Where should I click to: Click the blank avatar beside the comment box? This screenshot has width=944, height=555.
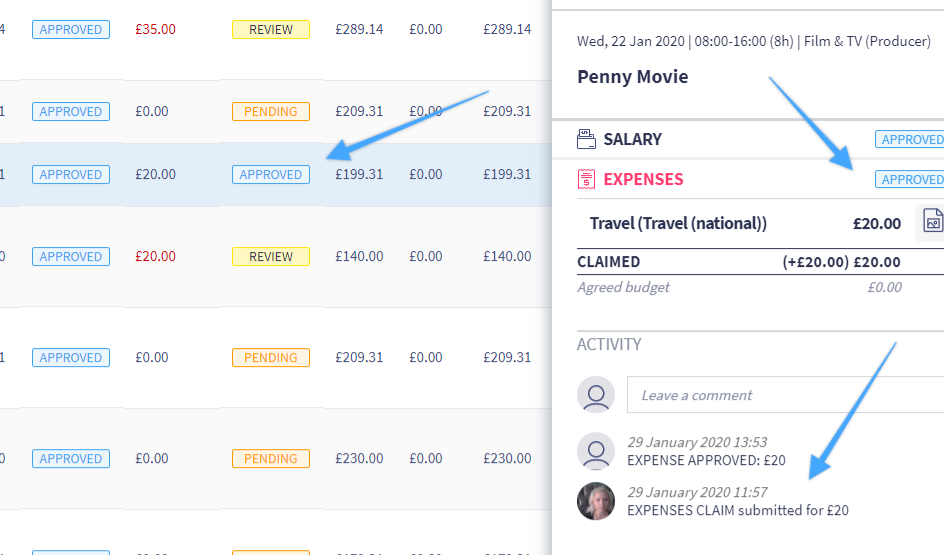tap(596, 395)
